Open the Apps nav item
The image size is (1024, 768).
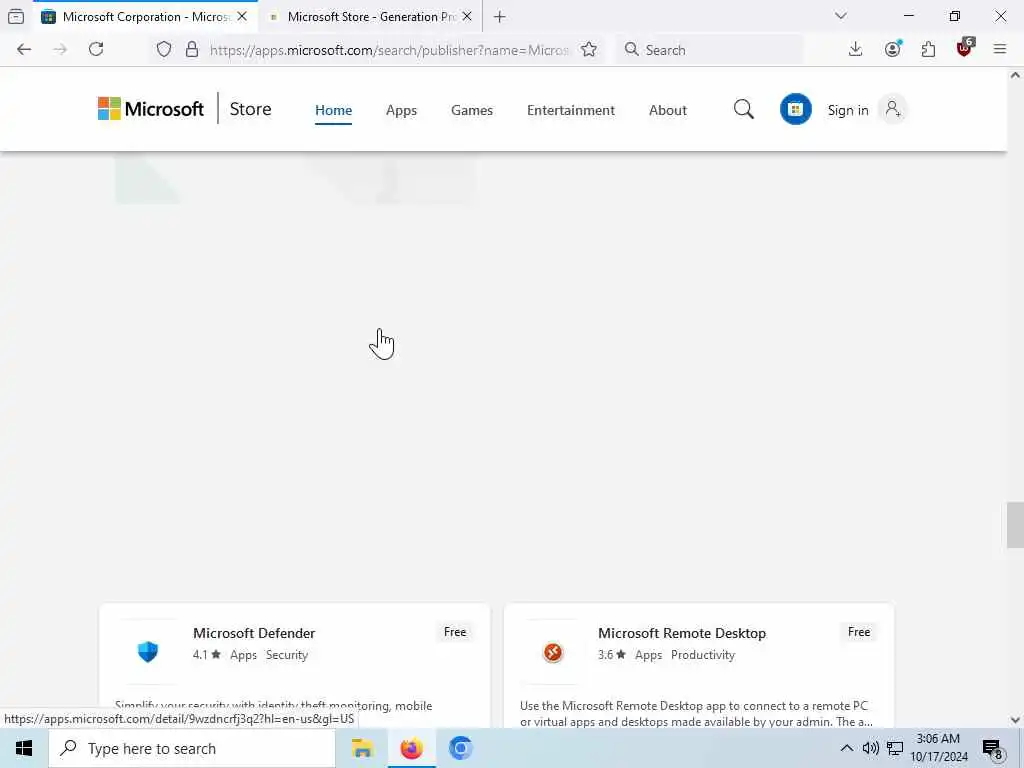point(401,110)
